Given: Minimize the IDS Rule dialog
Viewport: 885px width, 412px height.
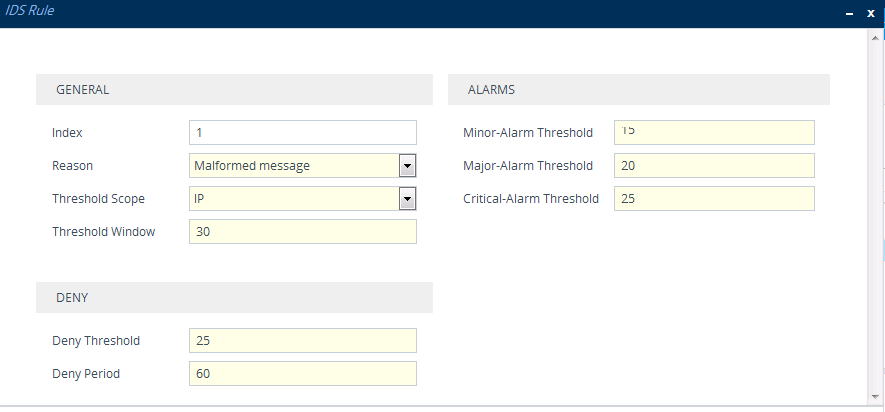Looking at the screenshot, I should (x=849, y=13).
